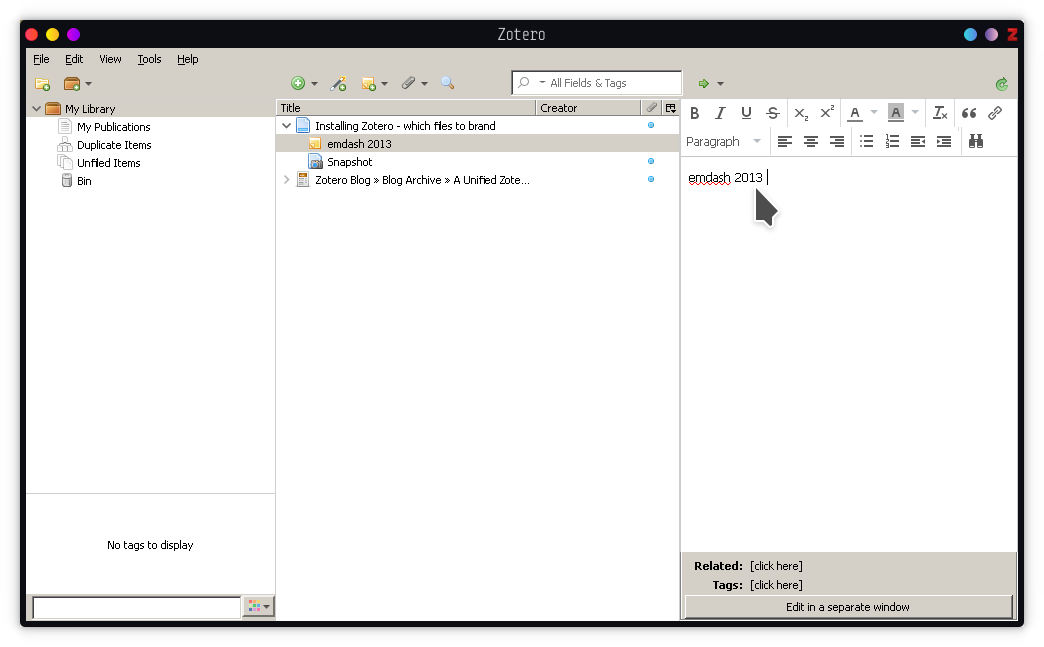Expand the Zotero Blog item
The image size is (1044, 647).
[287, 180]
